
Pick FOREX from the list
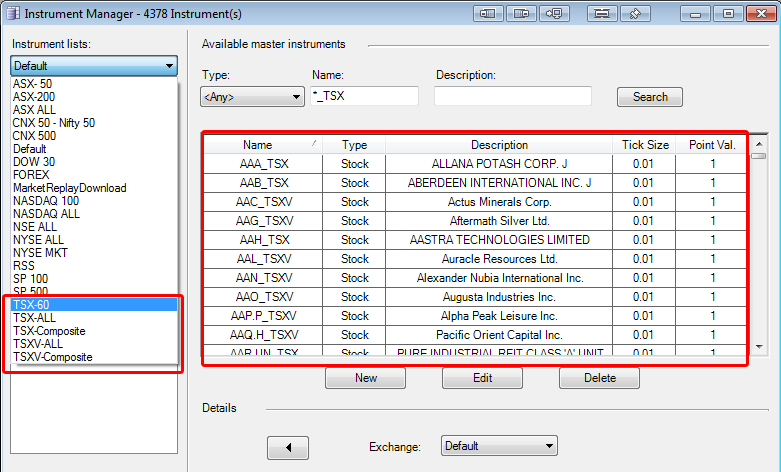[x=94, y=175]
